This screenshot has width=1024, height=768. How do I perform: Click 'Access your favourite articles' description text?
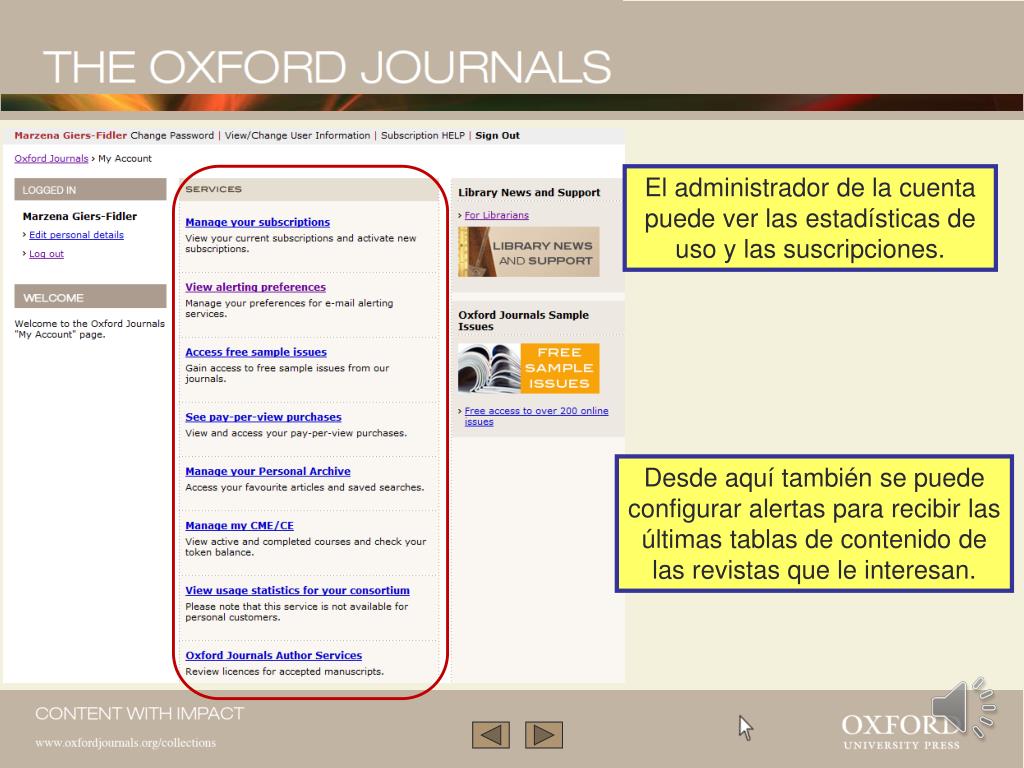click(x=304, y=487)
